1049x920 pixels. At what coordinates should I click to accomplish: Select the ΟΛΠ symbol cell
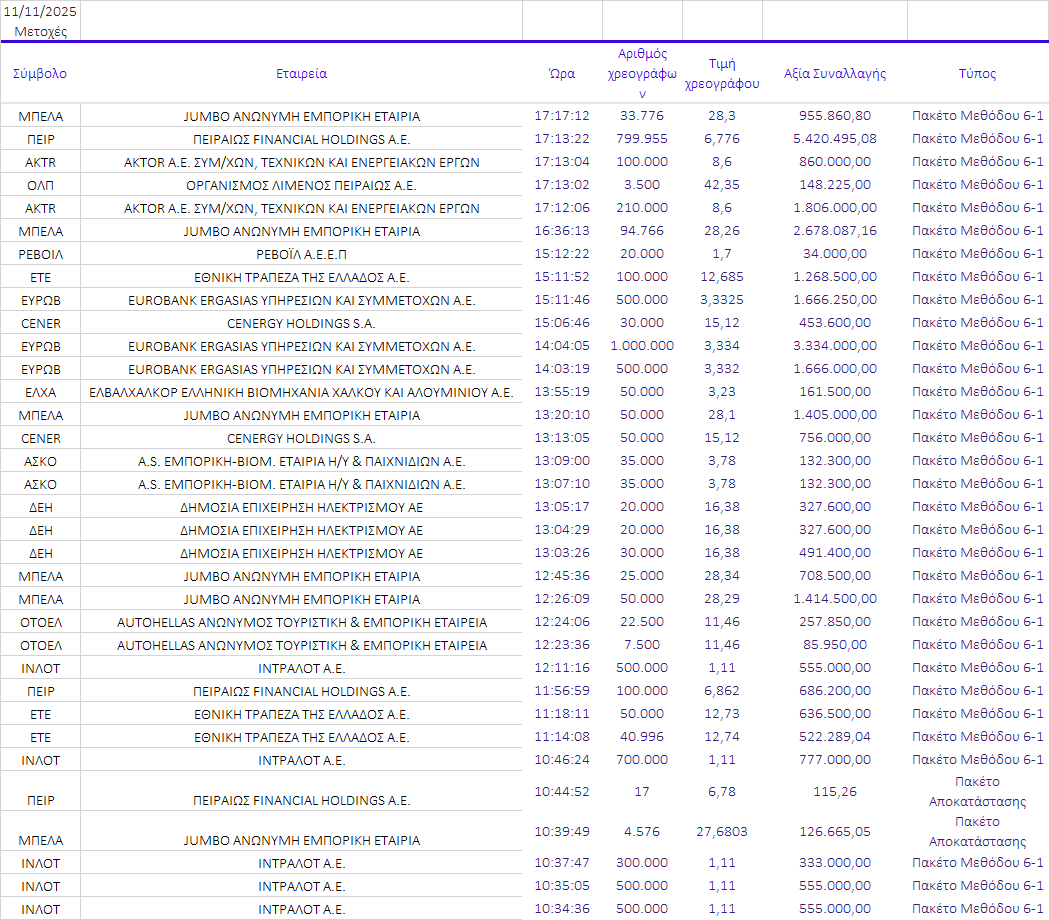pyautogui.click(x=40, y=185)
